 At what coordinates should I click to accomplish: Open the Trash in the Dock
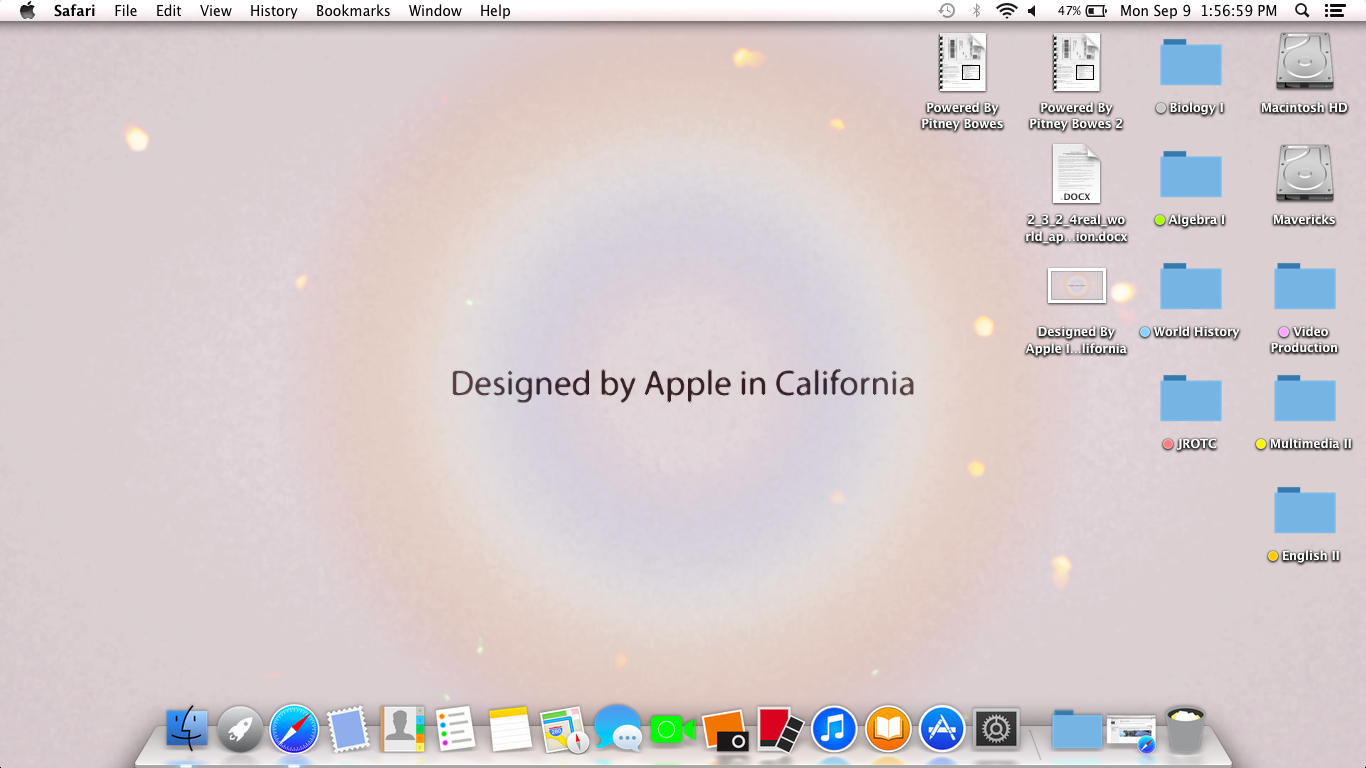(1186, 730)
